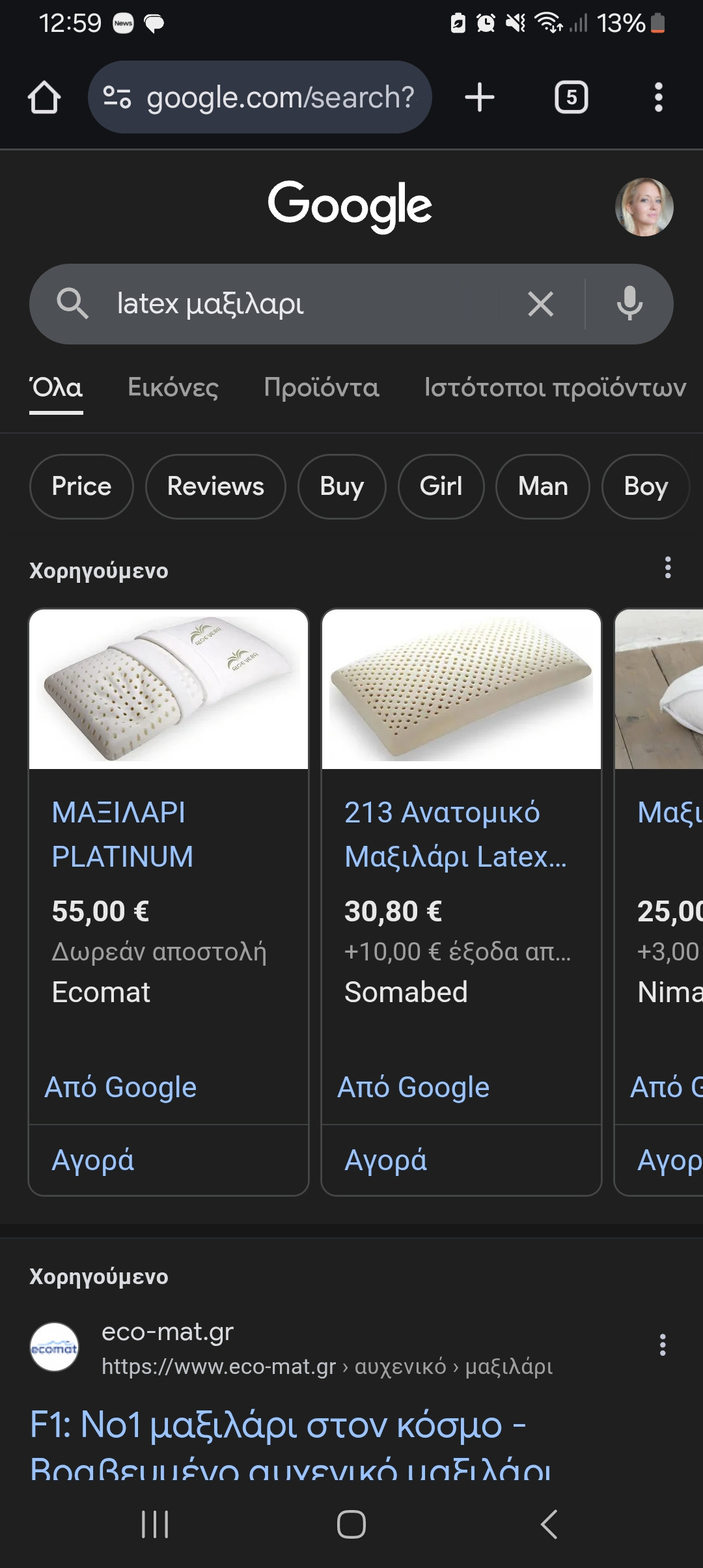703x1568 pixels.
Task: Select the Reviews filter chip
Action: 215,486
